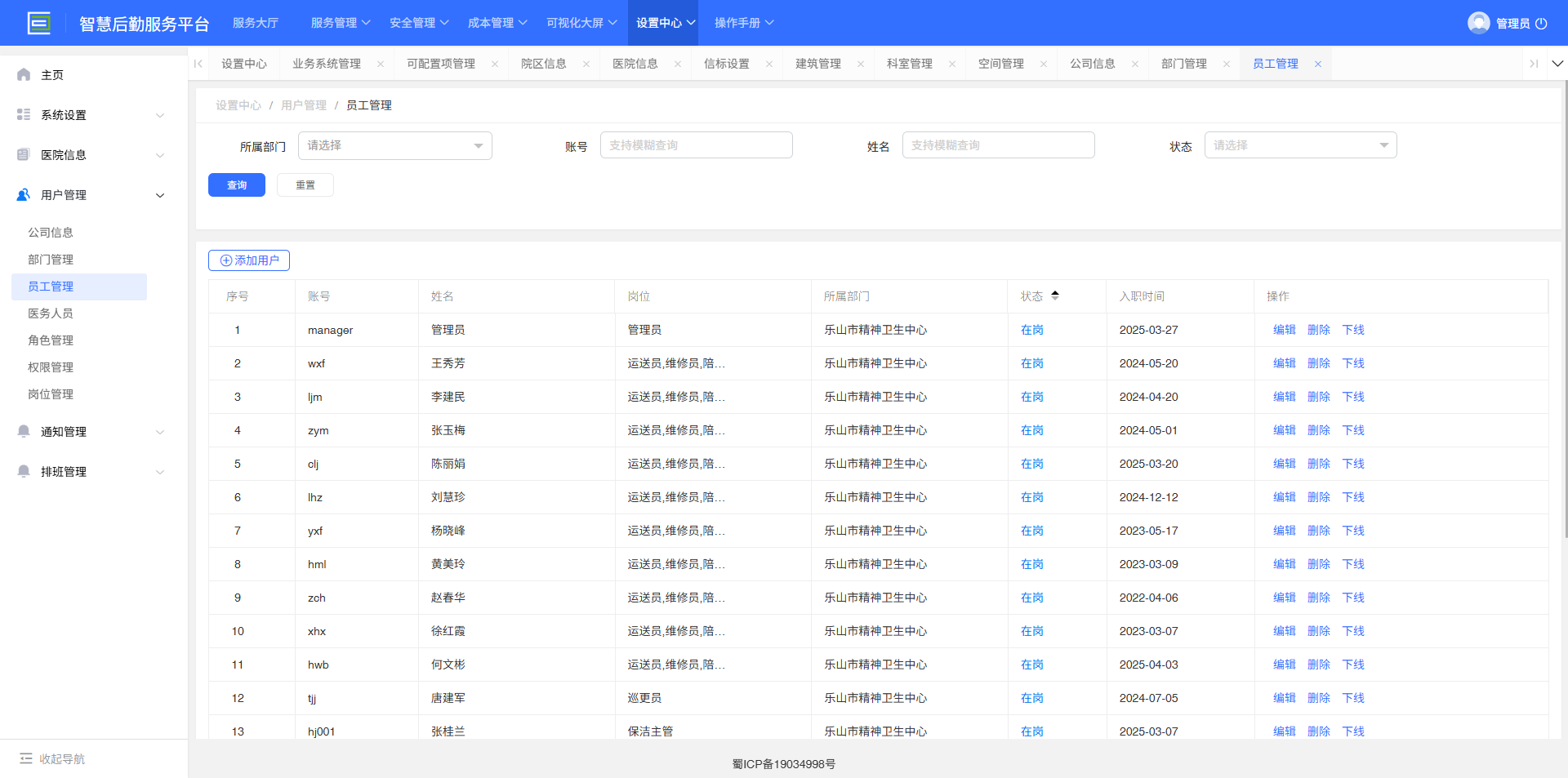The height and width of the screenshot is (778, 1568).
Task: Close the 空间管理 tab
Action: 1044,64
